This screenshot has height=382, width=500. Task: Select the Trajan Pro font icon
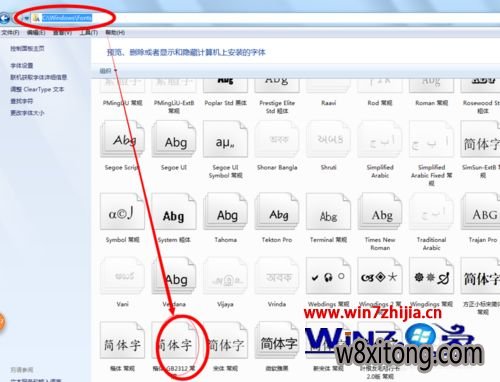pos(480,211)
